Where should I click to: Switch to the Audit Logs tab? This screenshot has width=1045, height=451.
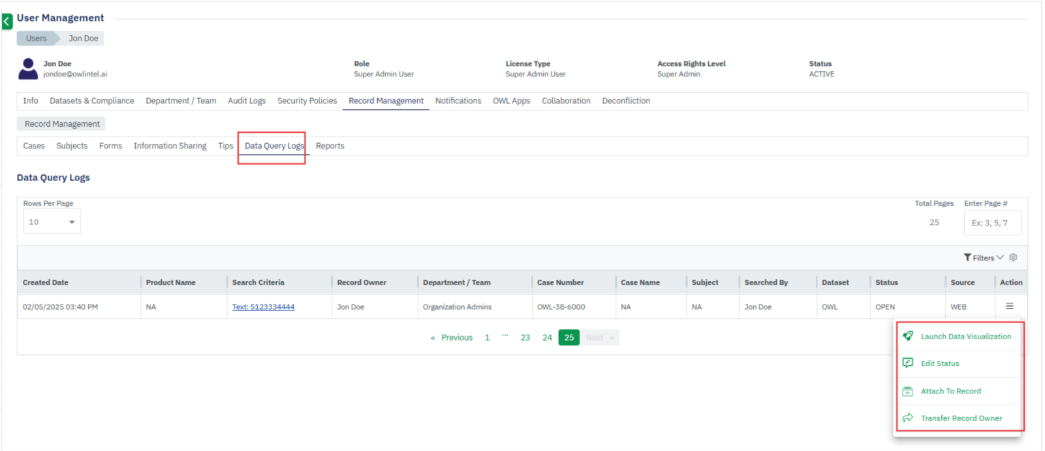(247, 101)
